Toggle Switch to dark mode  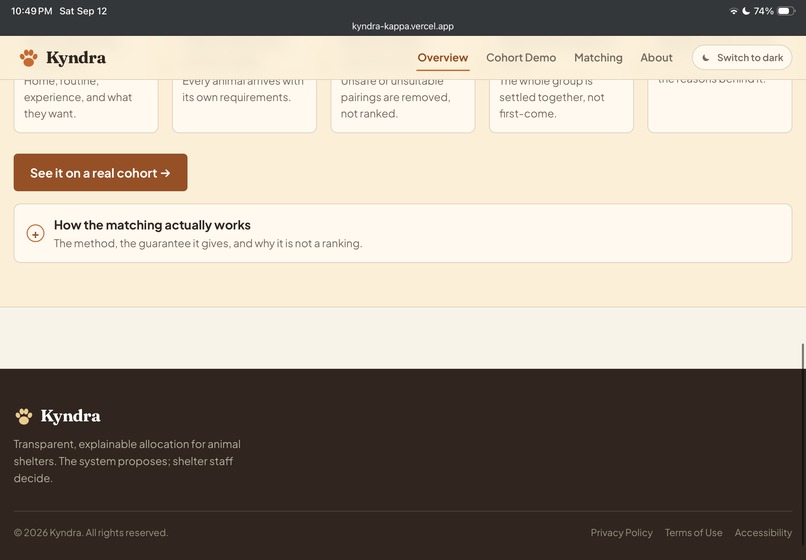(742, 58)
